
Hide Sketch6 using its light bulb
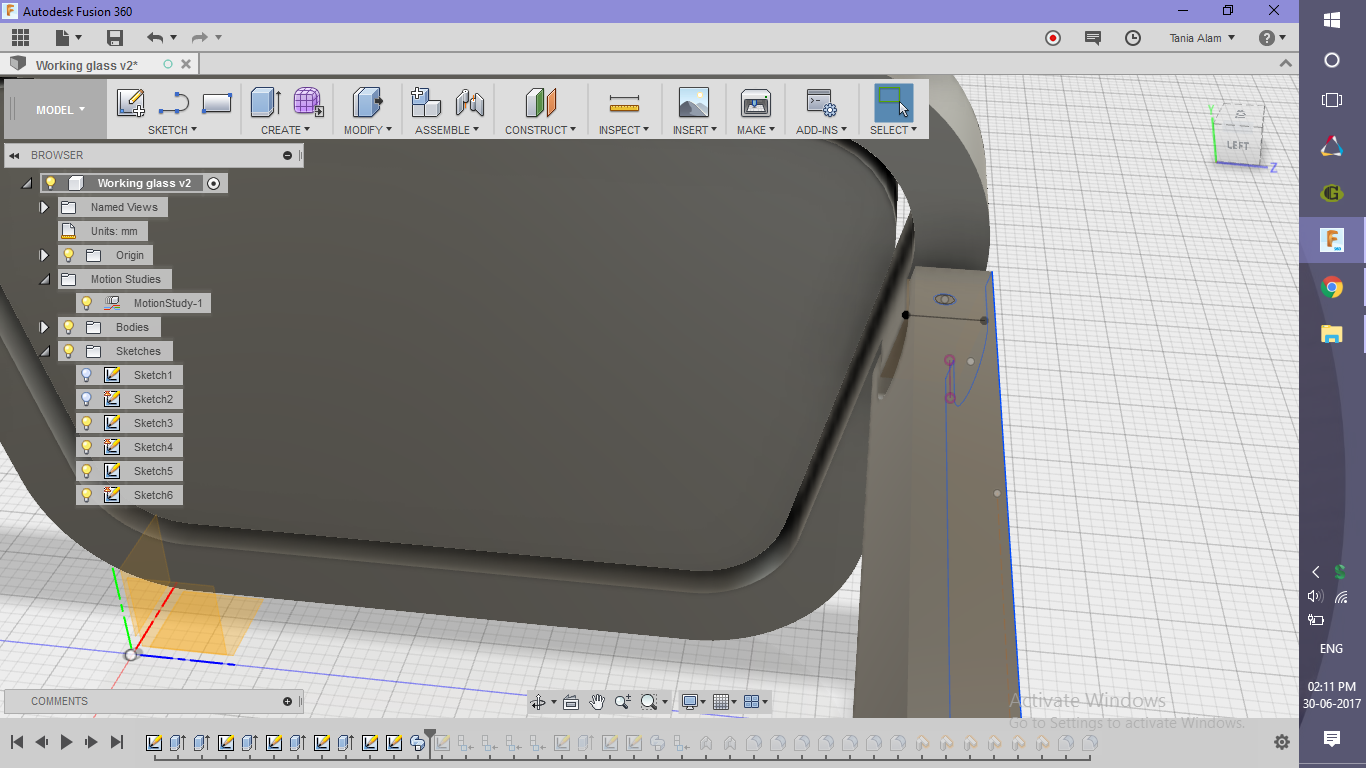pos(87,495)
